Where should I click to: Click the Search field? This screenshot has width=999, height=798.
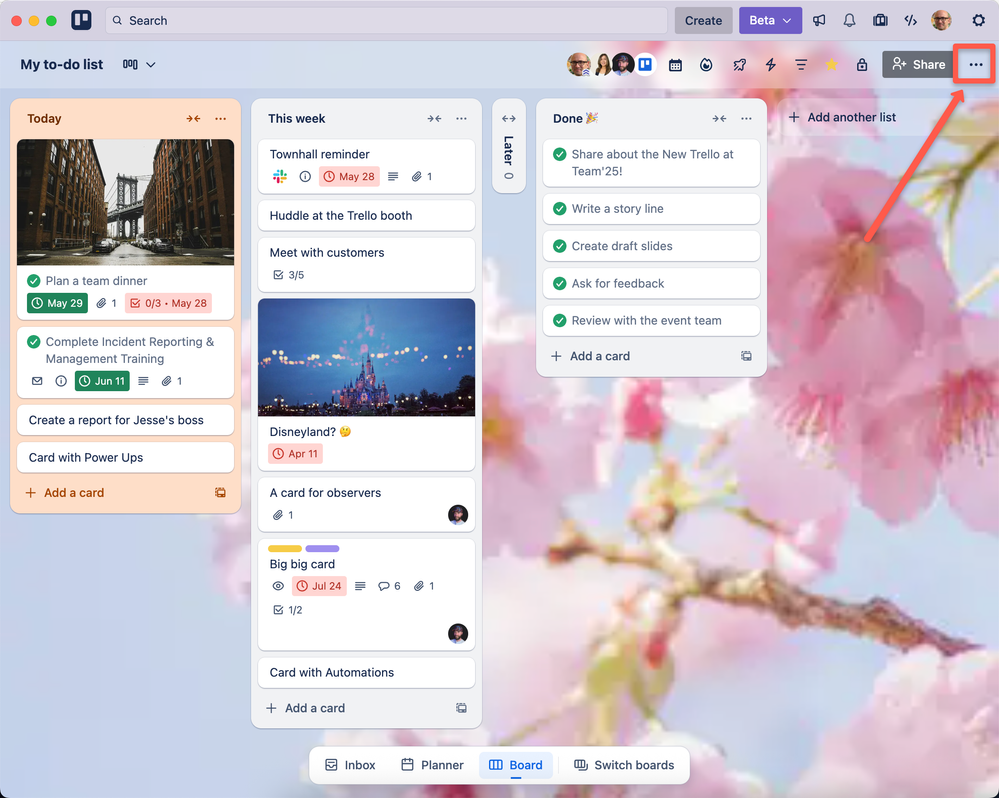click(300, 20)
